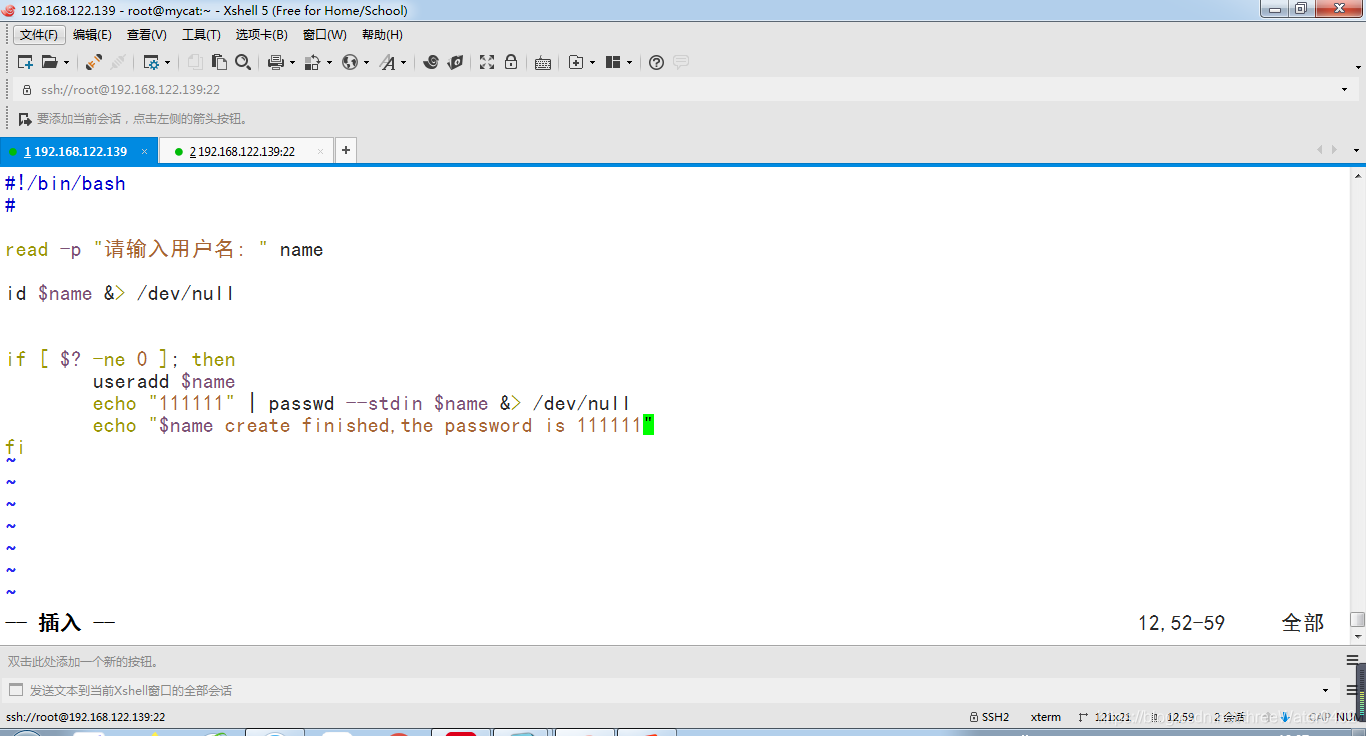1366x736 pixels.
Task: Click the Connect plug icon
Action: [x=93, y=62]
